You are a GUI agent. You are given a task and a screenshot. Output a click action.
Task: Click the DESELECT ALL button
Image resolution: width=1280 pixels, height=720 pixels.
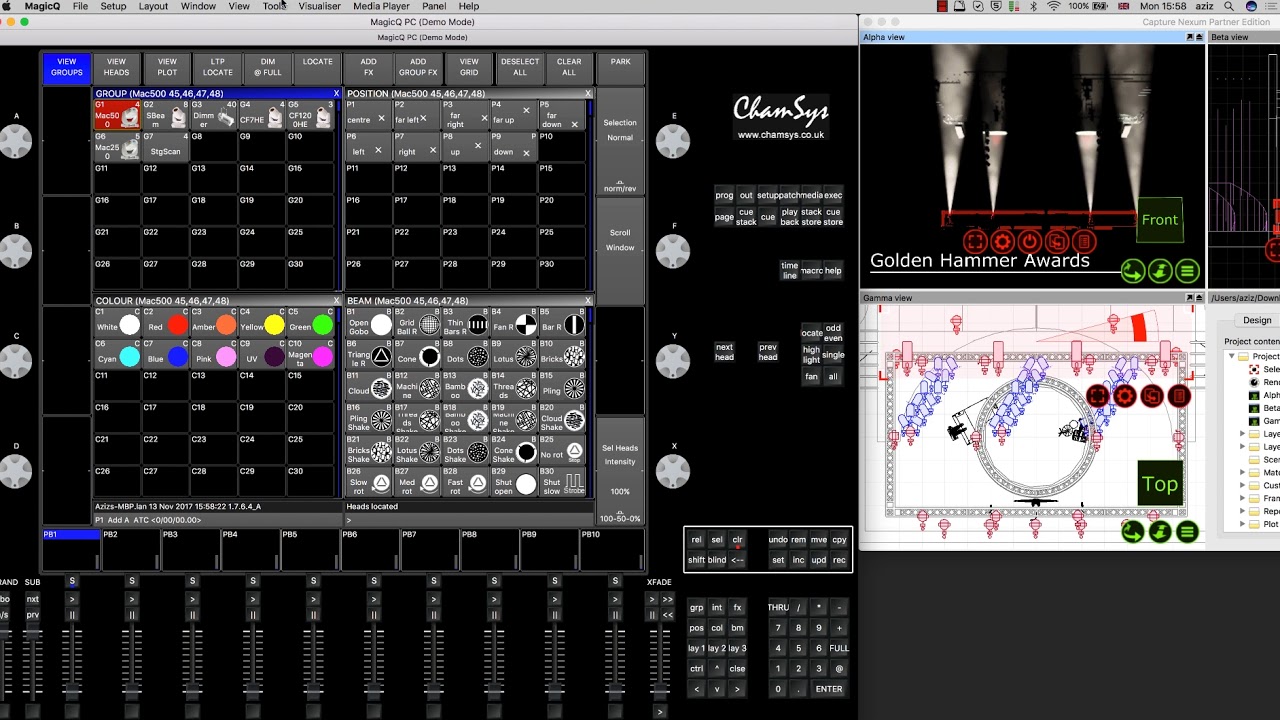click(x=520, y=67)
